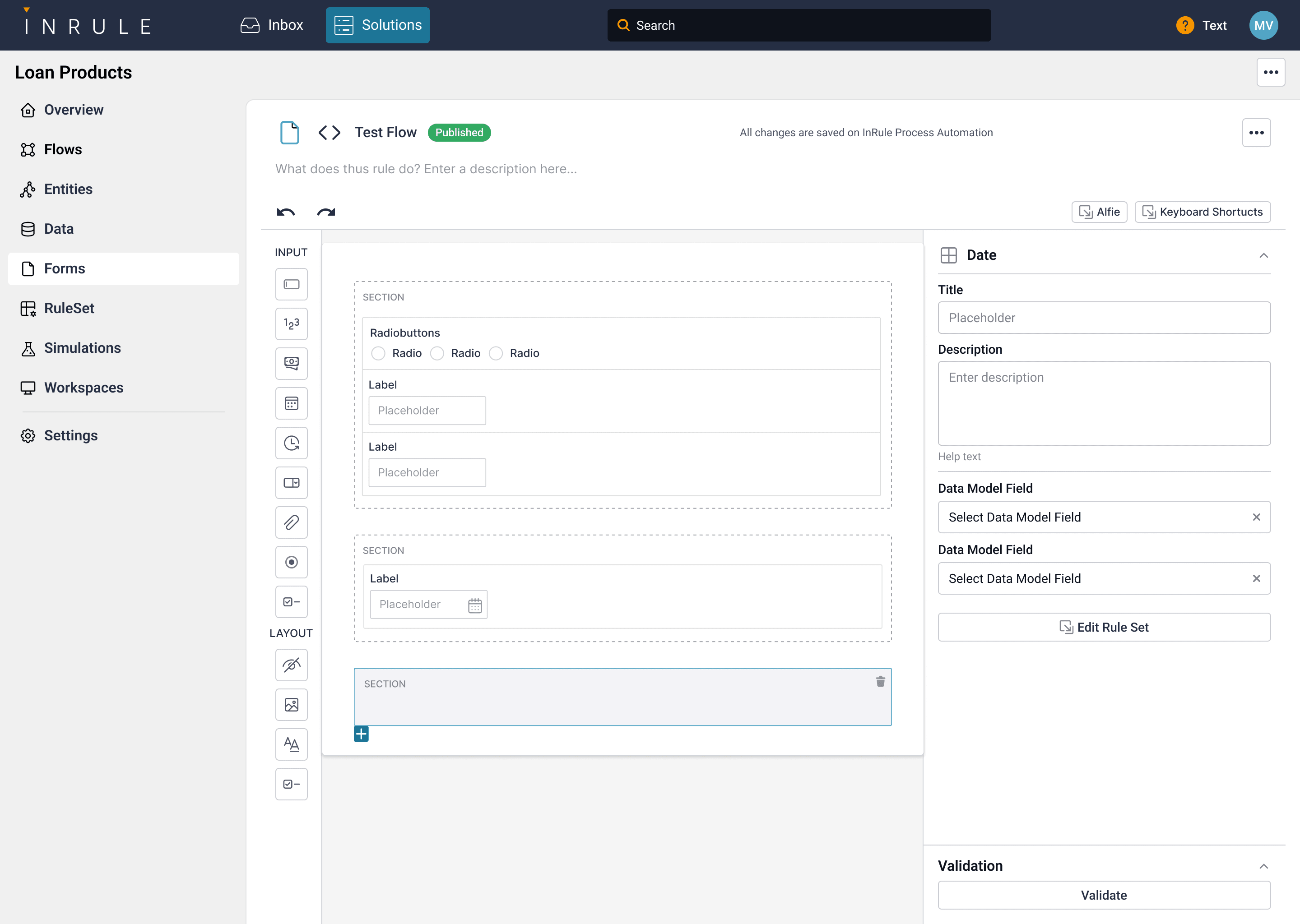Select the checkbox input tool under INPUT
The width and height of the screenshot is (1300, 924).
pos(292,602)
